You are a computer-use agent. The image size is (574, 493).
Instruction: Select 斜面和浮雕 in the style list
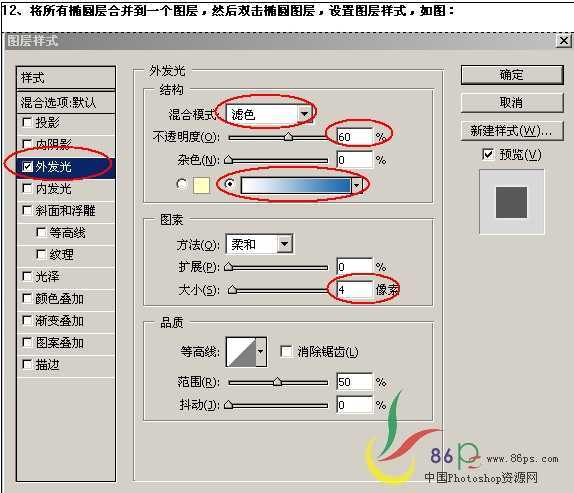[66, 210]
